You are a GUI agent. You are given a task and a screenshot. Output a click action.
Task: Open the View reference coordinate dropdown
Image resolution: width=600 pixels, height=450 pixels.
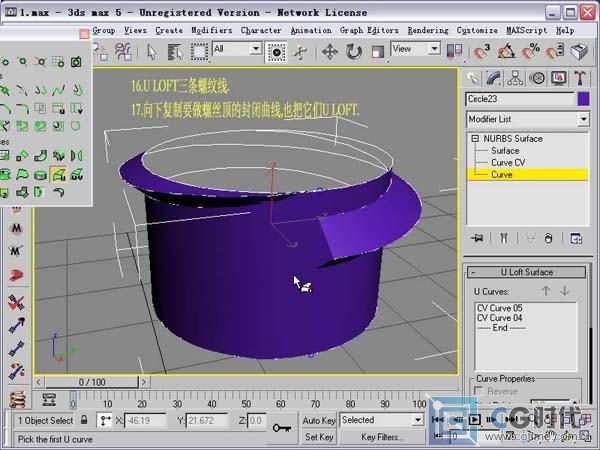click(x=434, y=49)
